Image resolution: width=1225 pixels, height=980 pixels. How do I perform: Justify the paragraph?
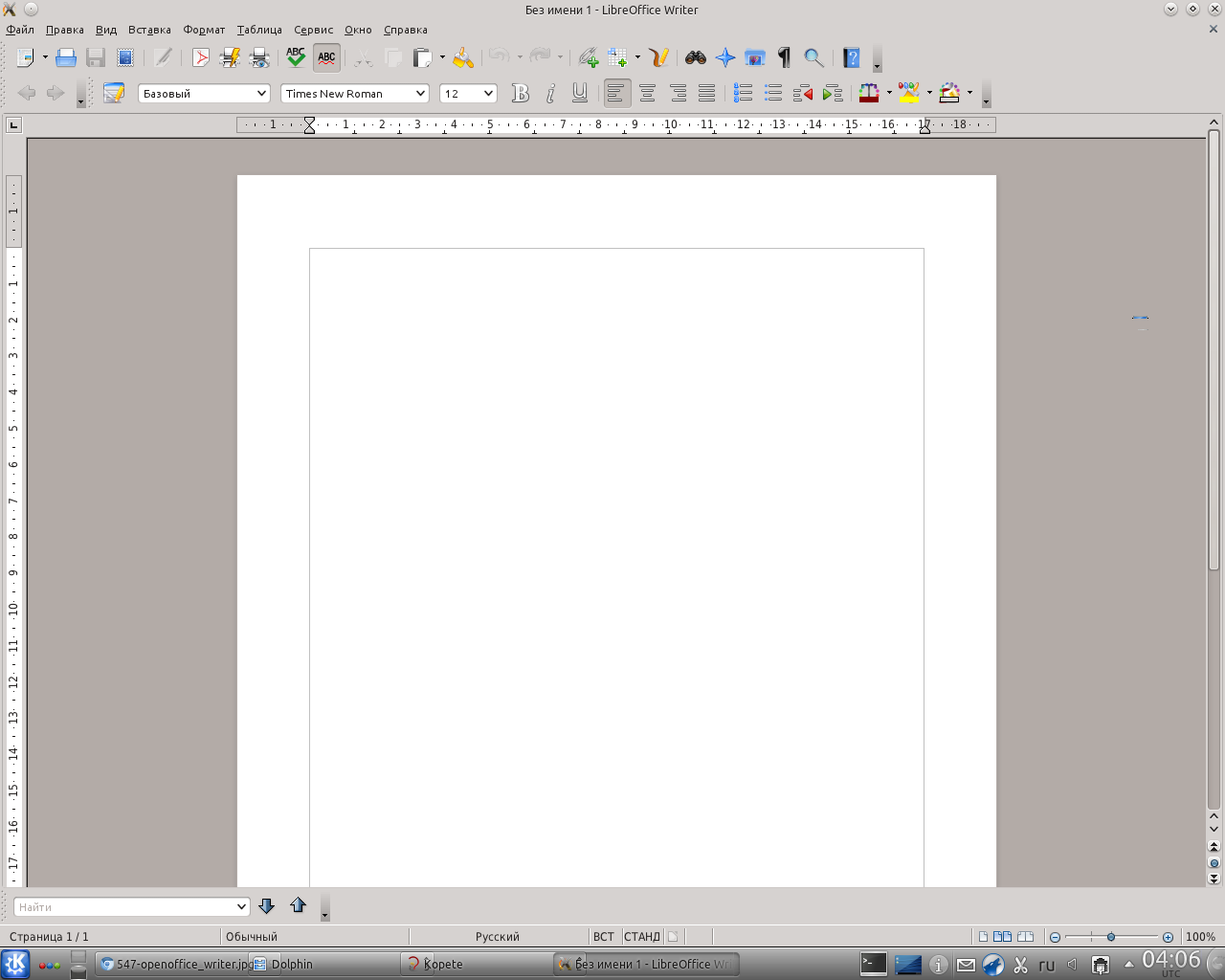coord(707,93)
